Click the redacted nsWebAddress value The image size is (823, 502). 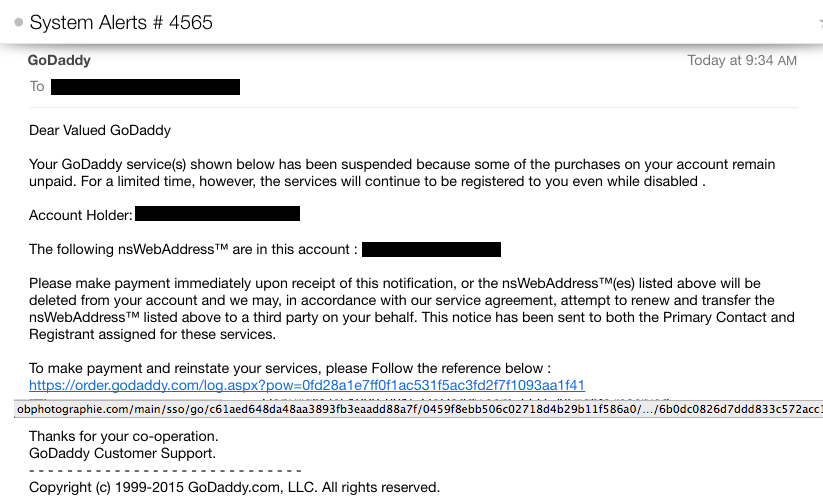pos(431,249)
